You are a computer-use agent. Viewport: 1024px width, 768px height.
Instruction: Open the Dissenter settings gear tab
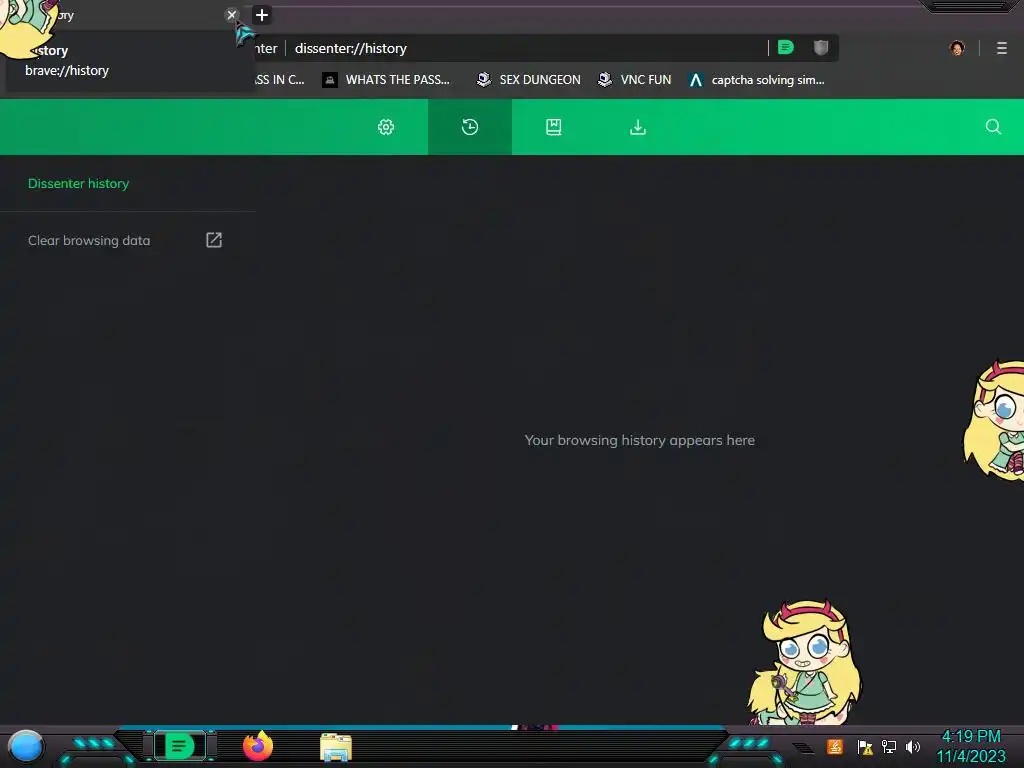pos(386,127)
